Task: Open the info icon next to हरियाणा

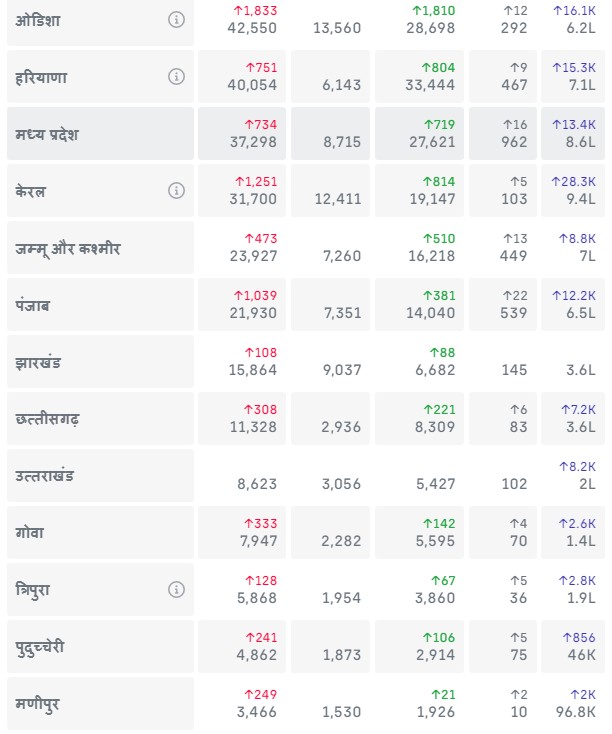Action: (176, 77)
